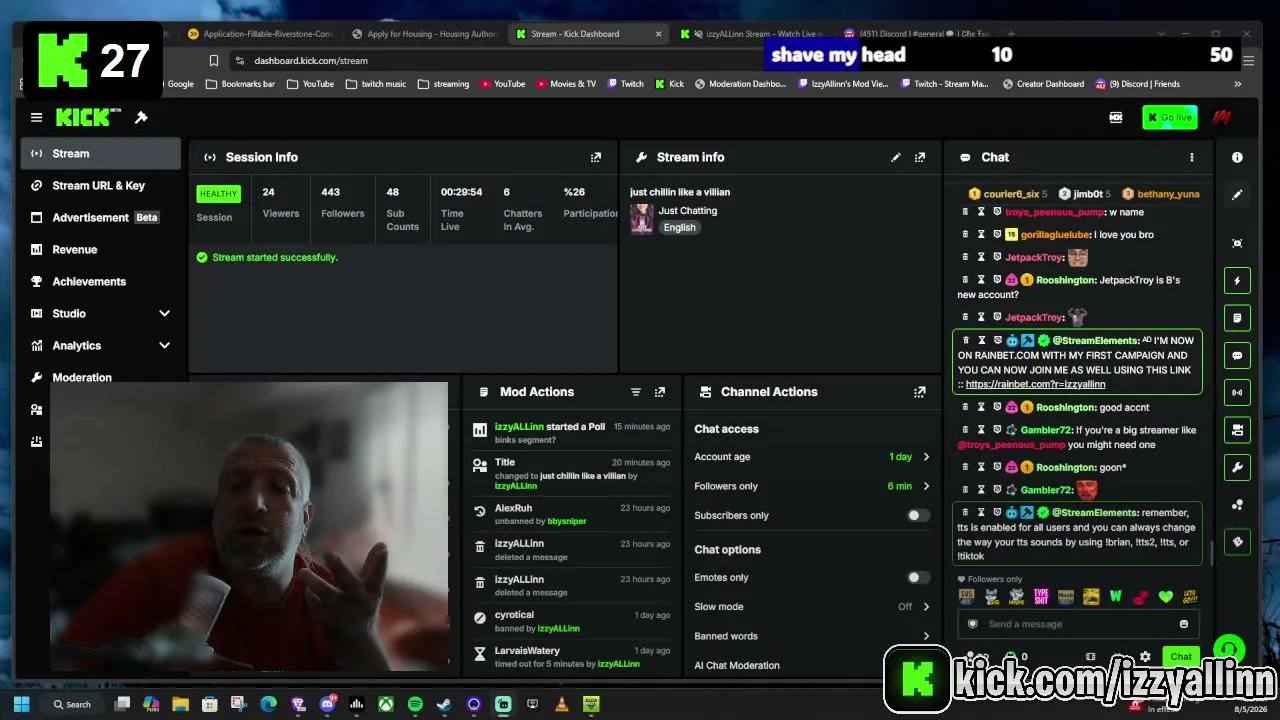Close the Stream - Kick Dashboard browser tab
This screenshot has width=1280, height=720.
658,34
